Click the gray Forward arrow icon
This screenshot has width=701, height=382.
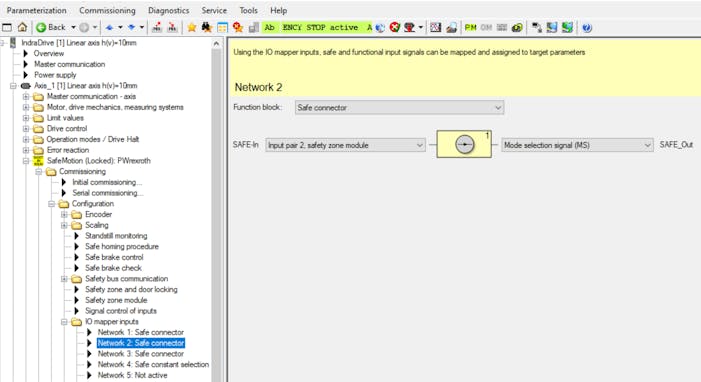coord(84,27)
